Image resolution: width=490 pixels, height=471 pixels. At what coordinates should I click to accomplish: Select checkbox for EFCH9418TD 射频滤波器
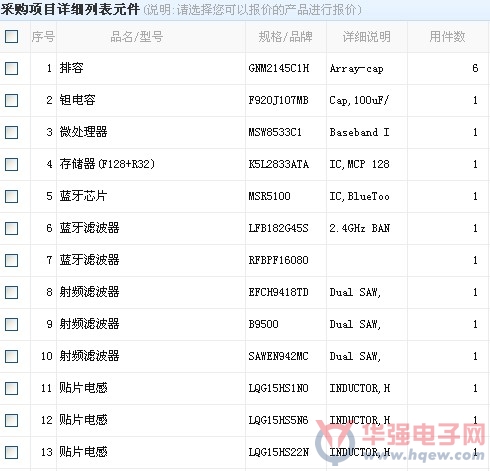coord(11,292)
